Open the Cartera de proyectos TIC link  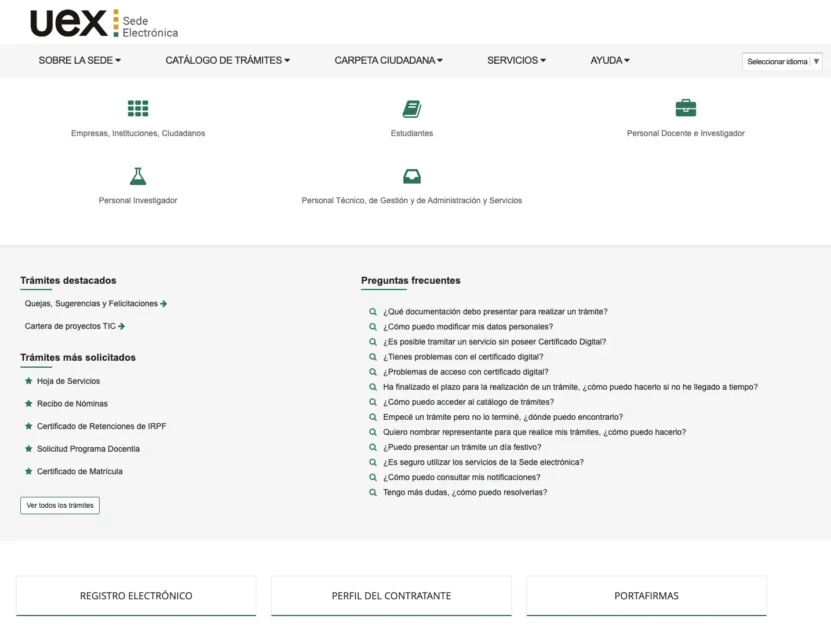click(70, 326)
